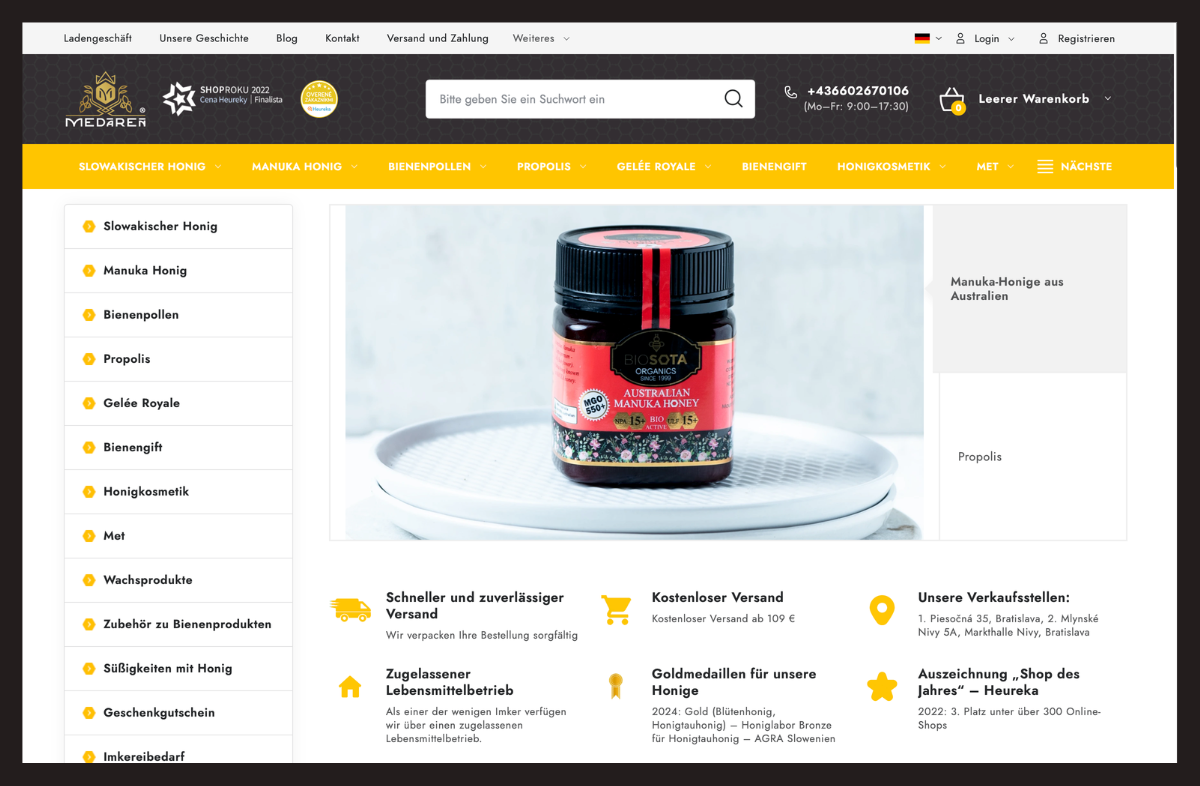This screenshot has width=1200, height=786.
Task: Expand the Login dropdown
Action: 985,39
